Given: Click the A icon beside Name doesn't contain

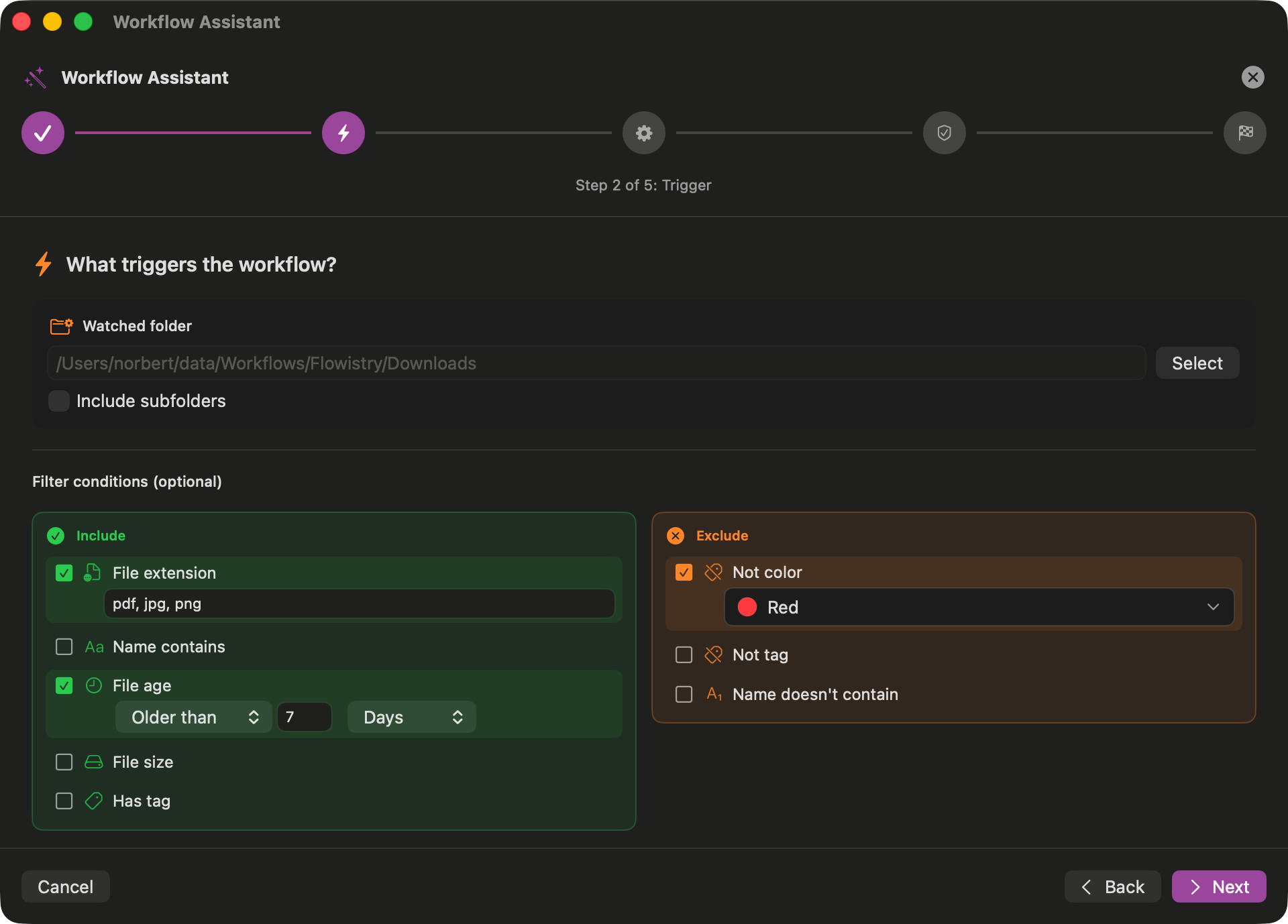Looking at the screenshot, I should 714,694.
